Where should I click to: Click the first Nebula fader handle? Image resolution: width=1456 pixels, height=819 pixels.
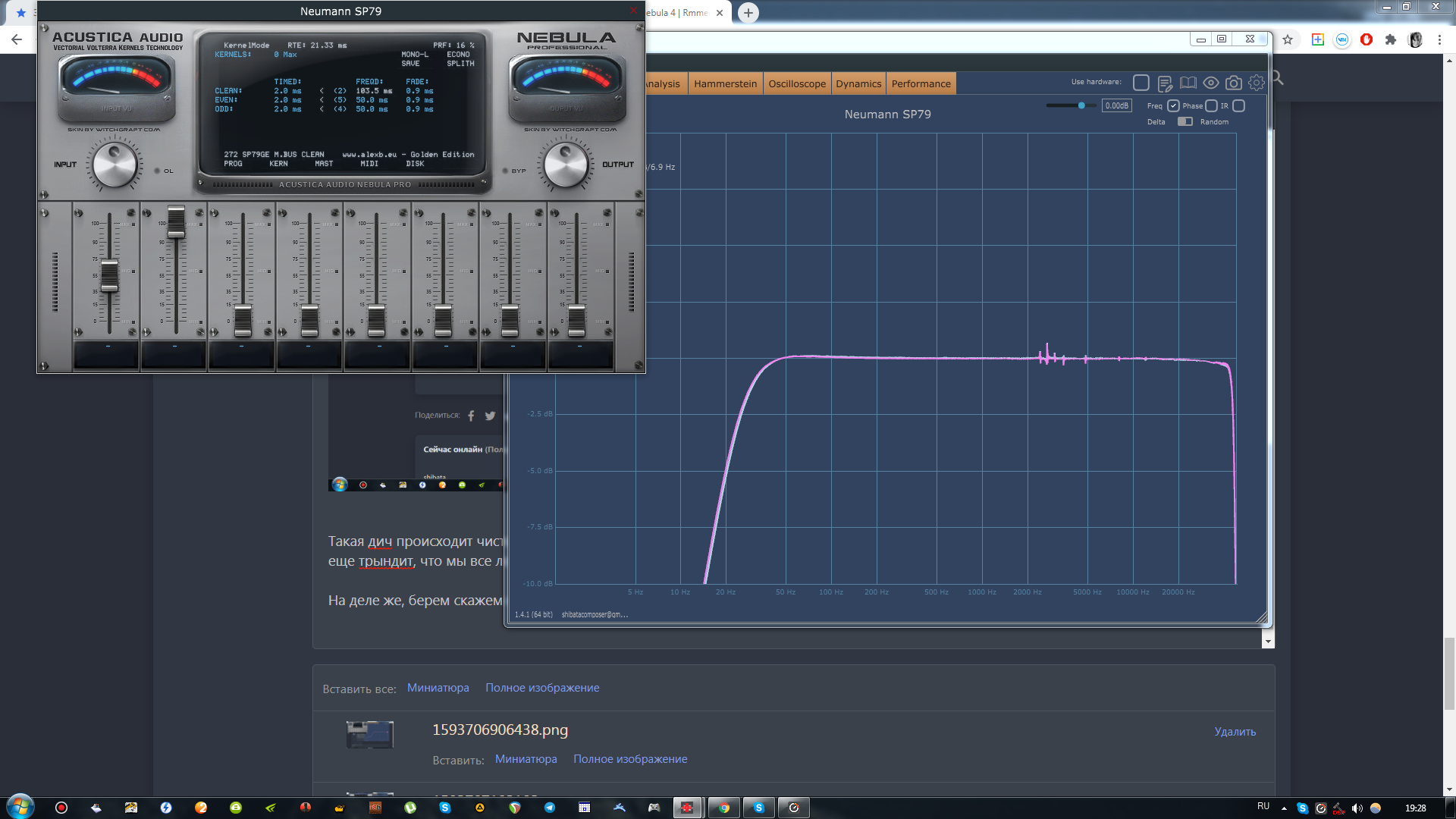tap(109, 276)
